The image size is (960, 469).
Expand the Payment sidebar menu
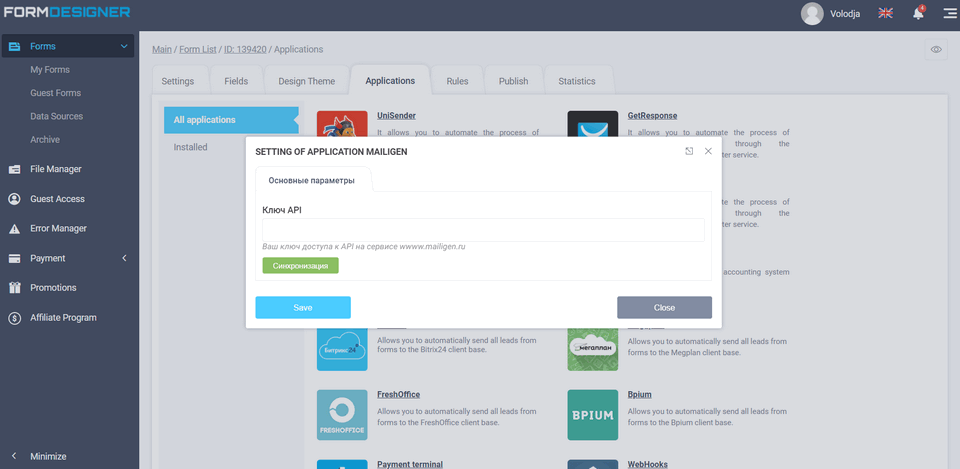(124, 258)
